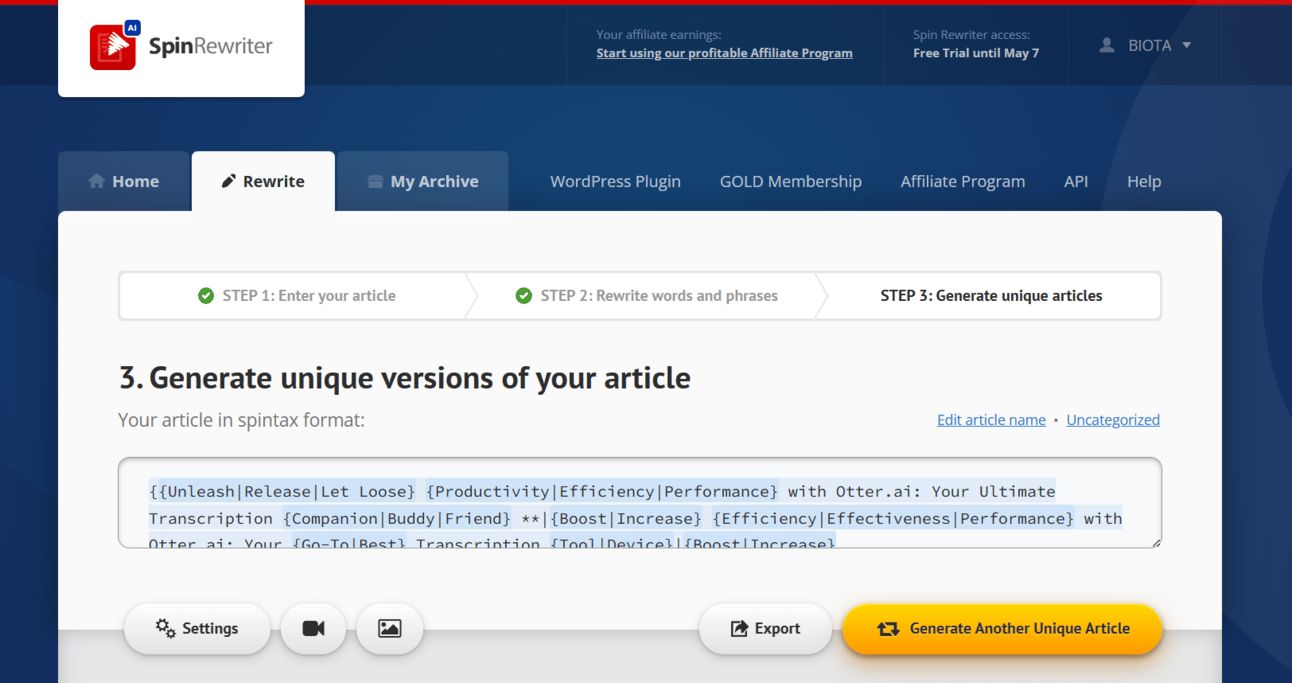The image size is (1292, 683).
Task: Open the API menu item
Action: point(1076,181)
